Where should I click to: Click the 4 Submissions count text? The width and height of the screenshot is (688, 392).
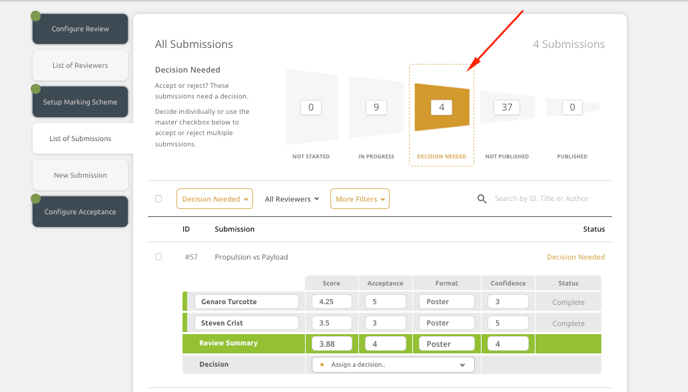coord(569,44)
